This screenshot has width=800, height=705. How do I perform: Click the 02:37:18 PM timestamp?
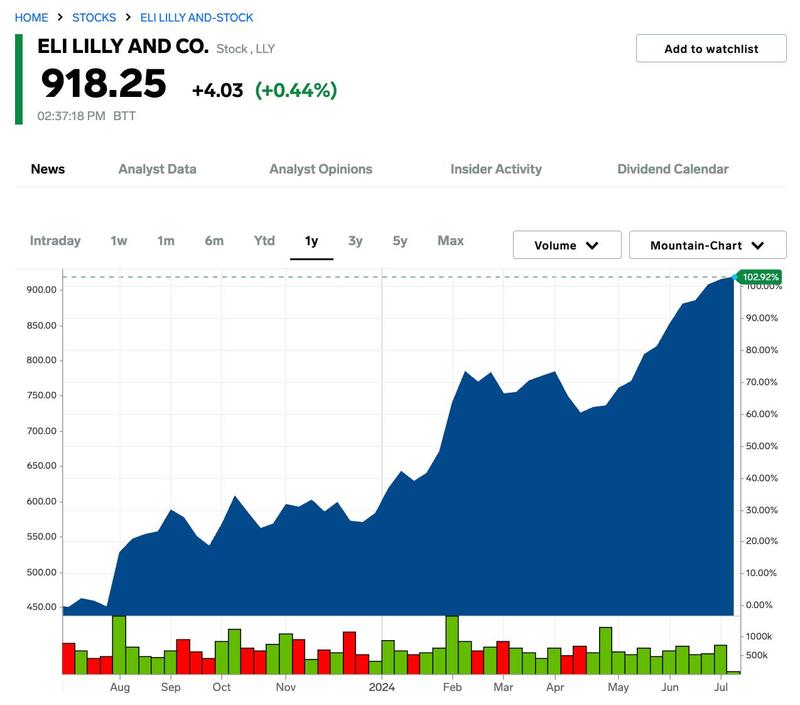pos(71,116)
